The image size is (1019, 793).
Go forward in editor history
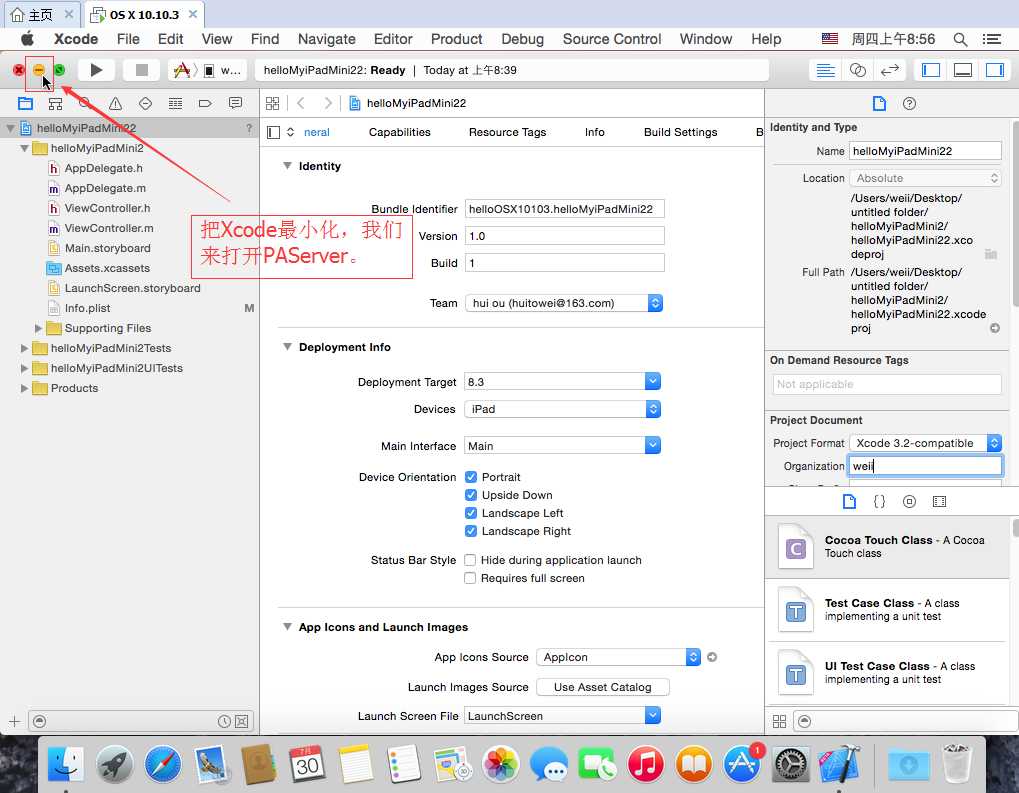(328, 103)
